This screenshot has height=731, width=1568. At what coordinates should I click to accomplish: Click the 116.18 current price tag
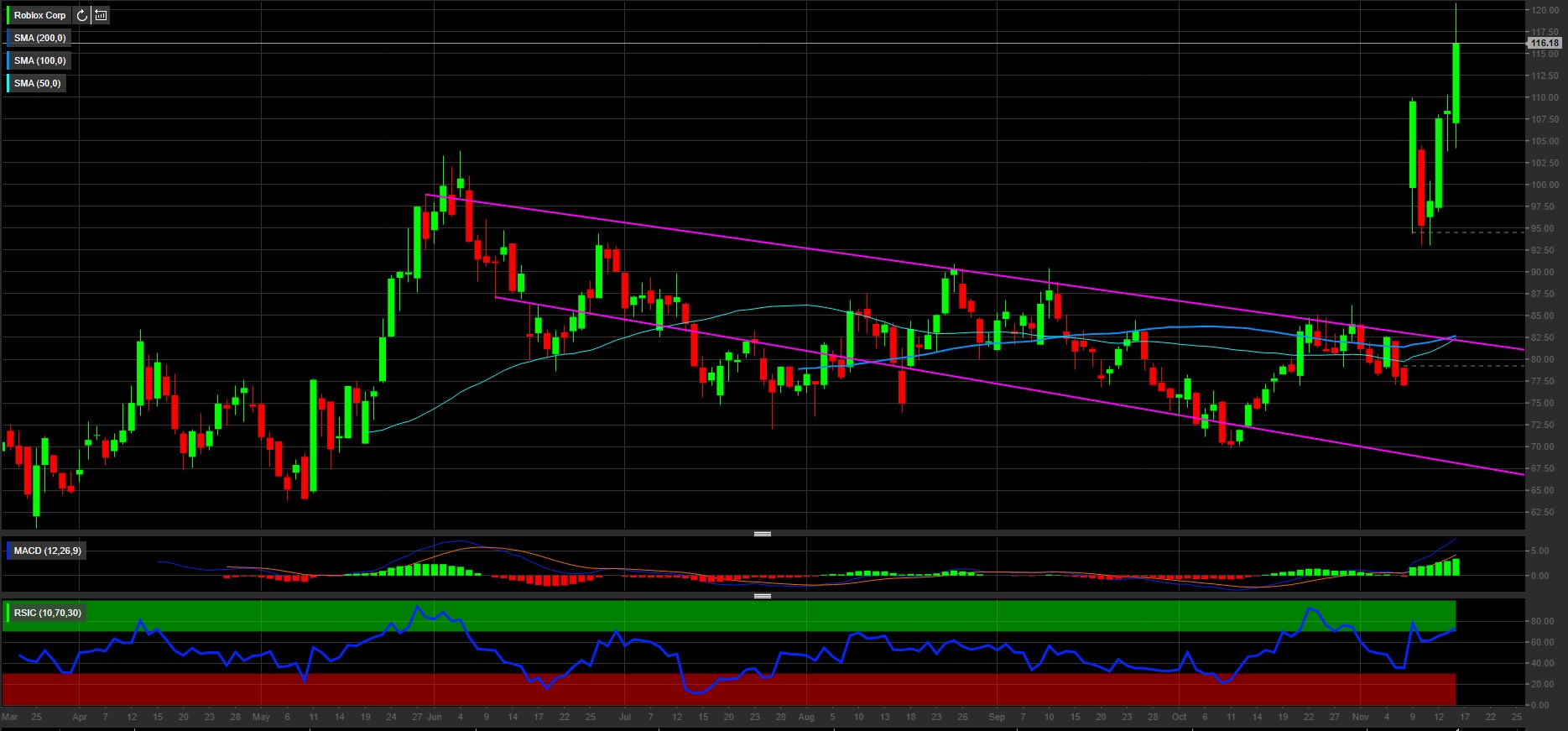1544,43
